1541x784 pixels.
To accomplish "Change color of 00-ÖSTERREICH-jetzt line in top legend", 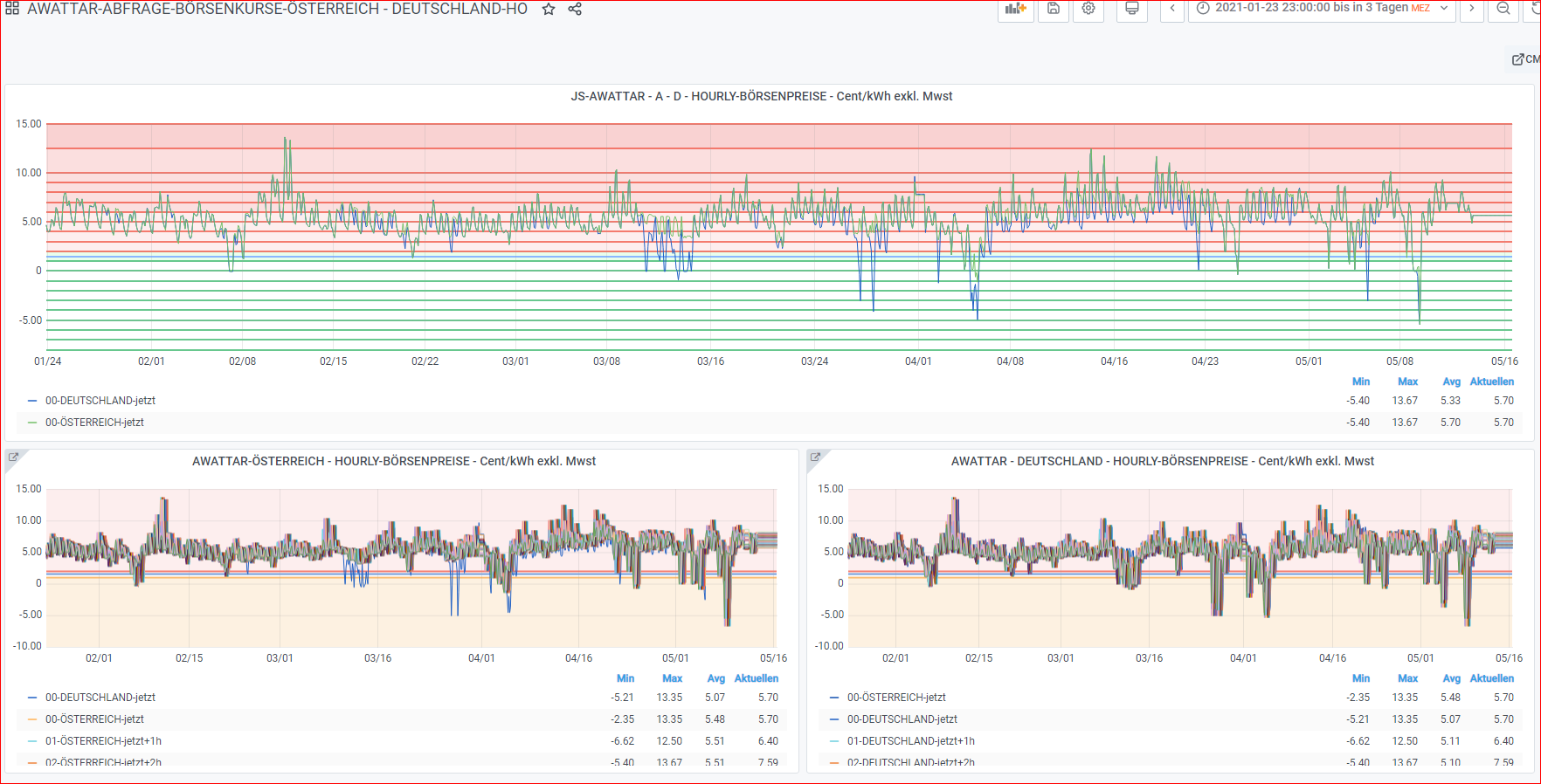I will (x=32, y=423).
